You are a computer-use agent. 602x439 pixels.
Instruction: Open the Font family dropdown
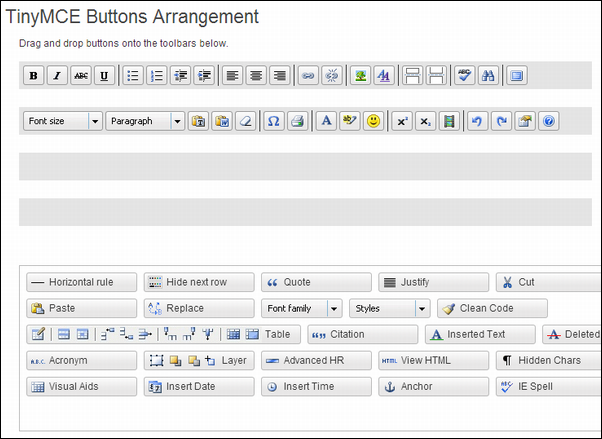(x=302, y=308)
